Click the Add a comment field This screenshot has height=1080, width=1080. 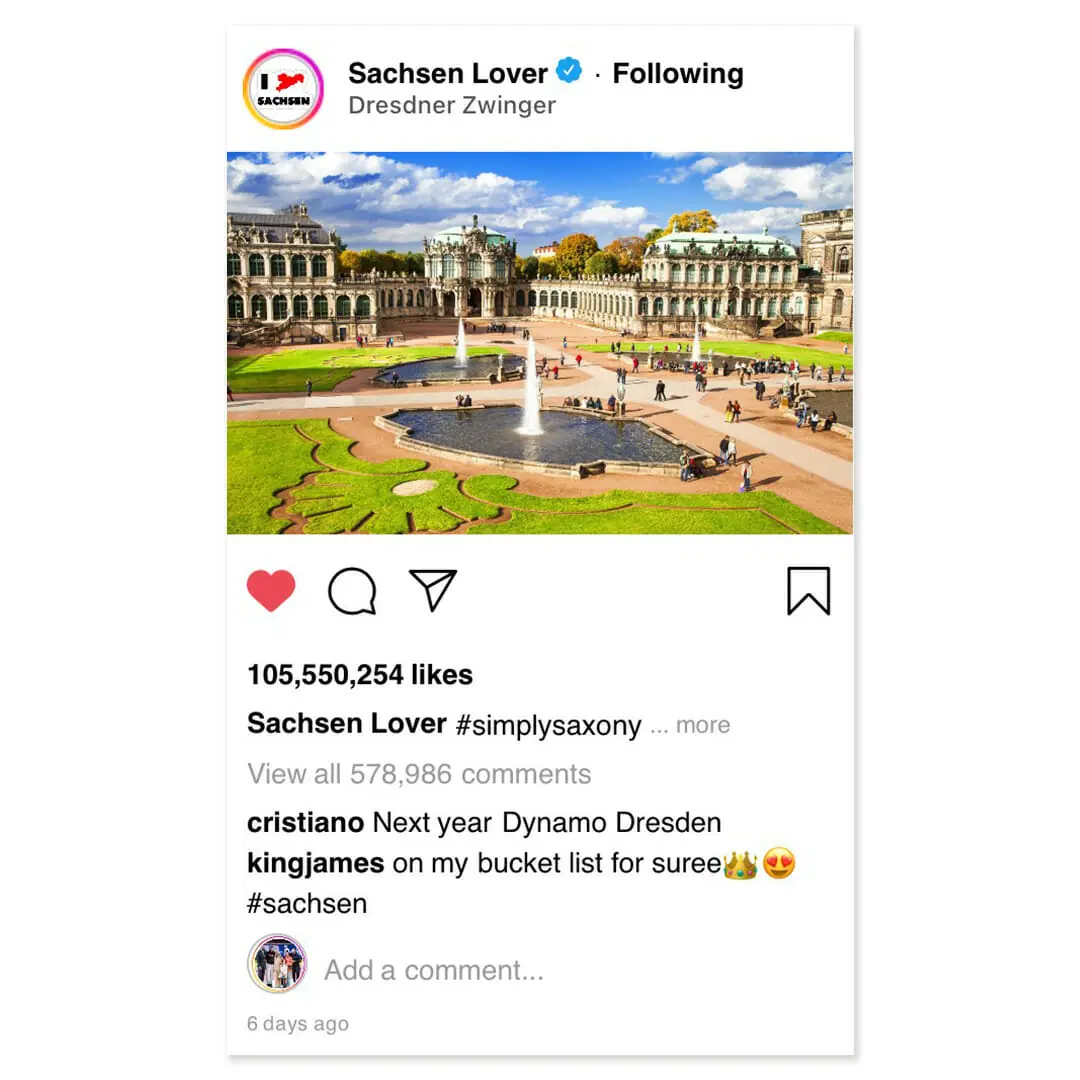(x=434, y=970)
